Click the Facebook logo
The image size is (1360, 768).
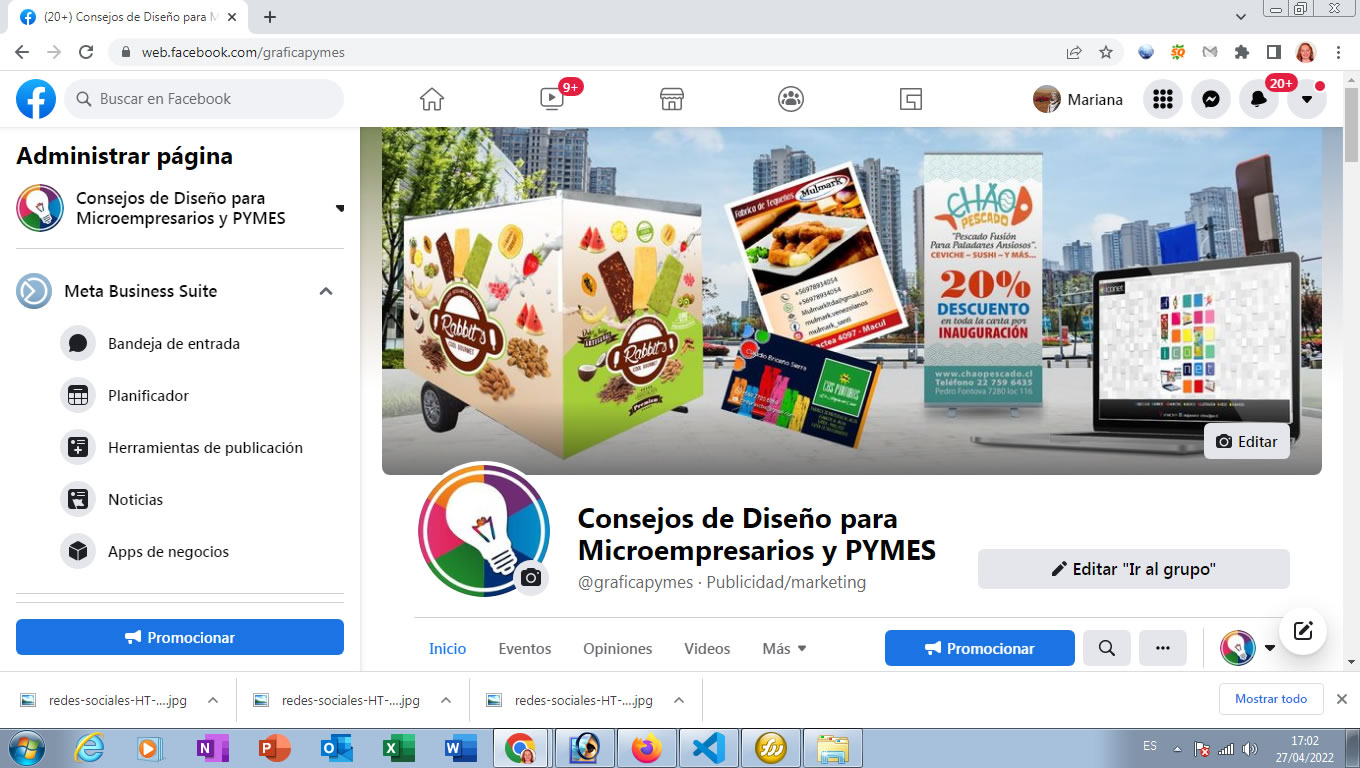(x=36, y=99)
